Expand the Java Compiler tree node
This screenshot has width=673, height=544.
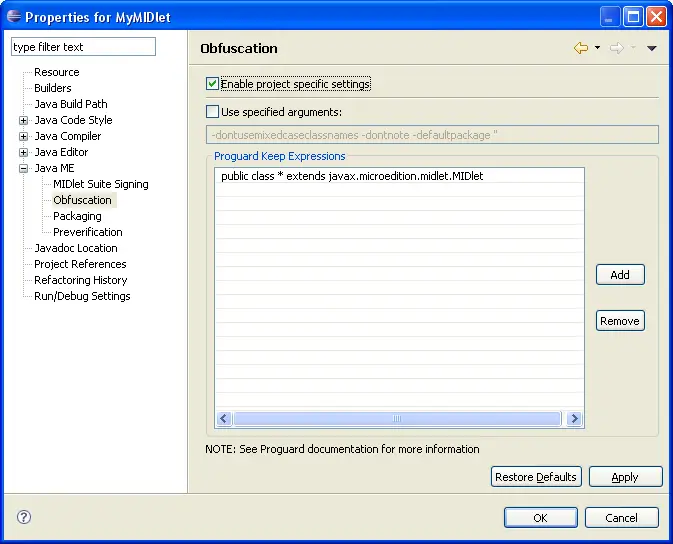pos(23,136)
